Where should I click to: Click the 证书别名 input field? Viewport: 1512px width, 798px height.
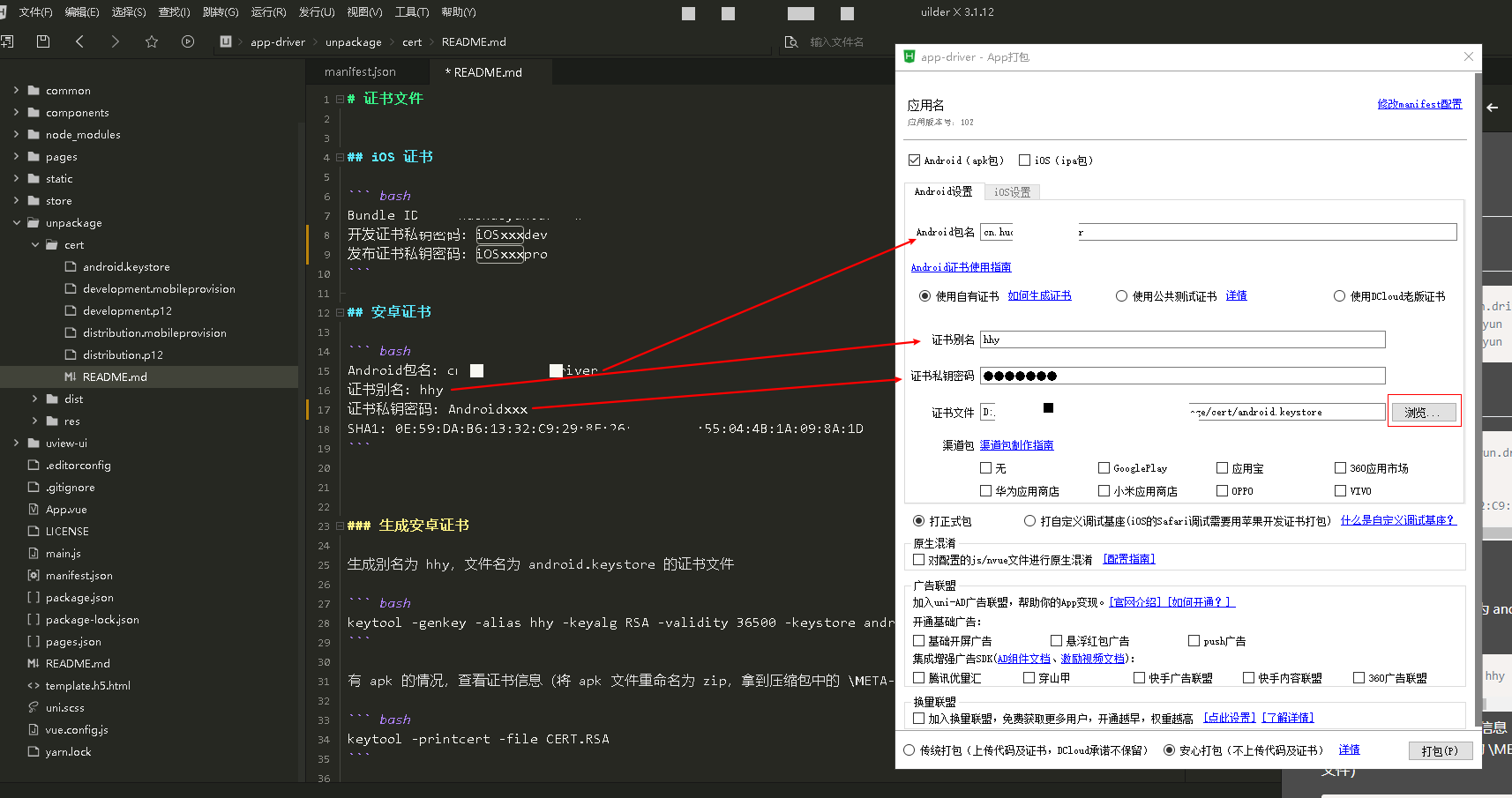[1182, 339]
